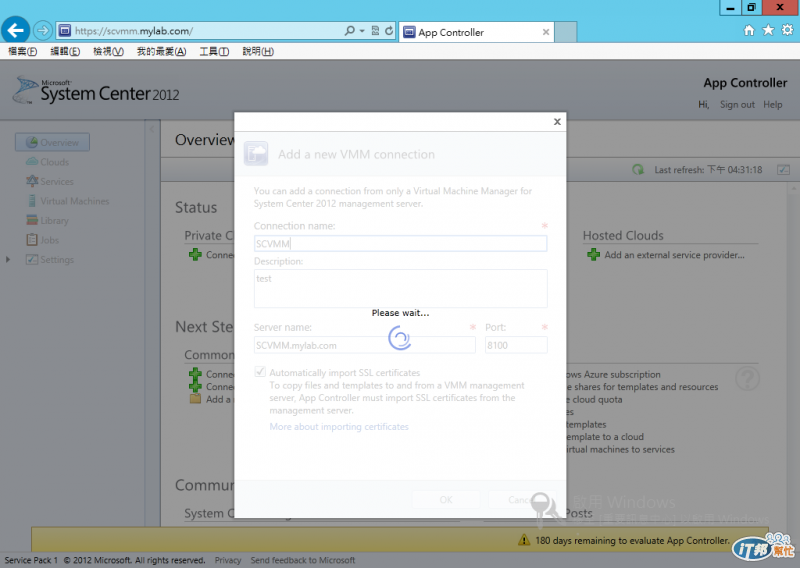Screen dimensions: 800x568
Task: Click the Status section heading
Action: pyautogui.click(x=196, y=207)
